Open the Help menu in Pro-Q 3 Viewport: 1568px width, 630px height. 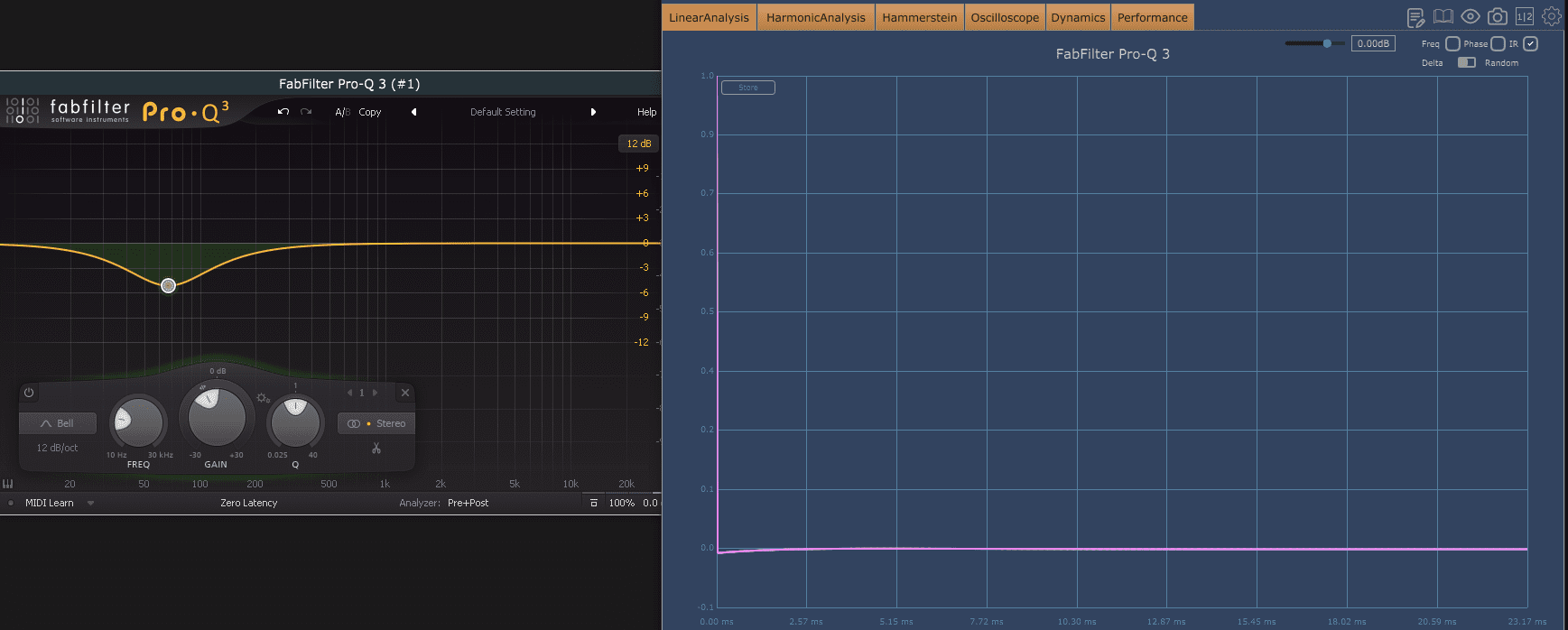(x=646, y=112)
